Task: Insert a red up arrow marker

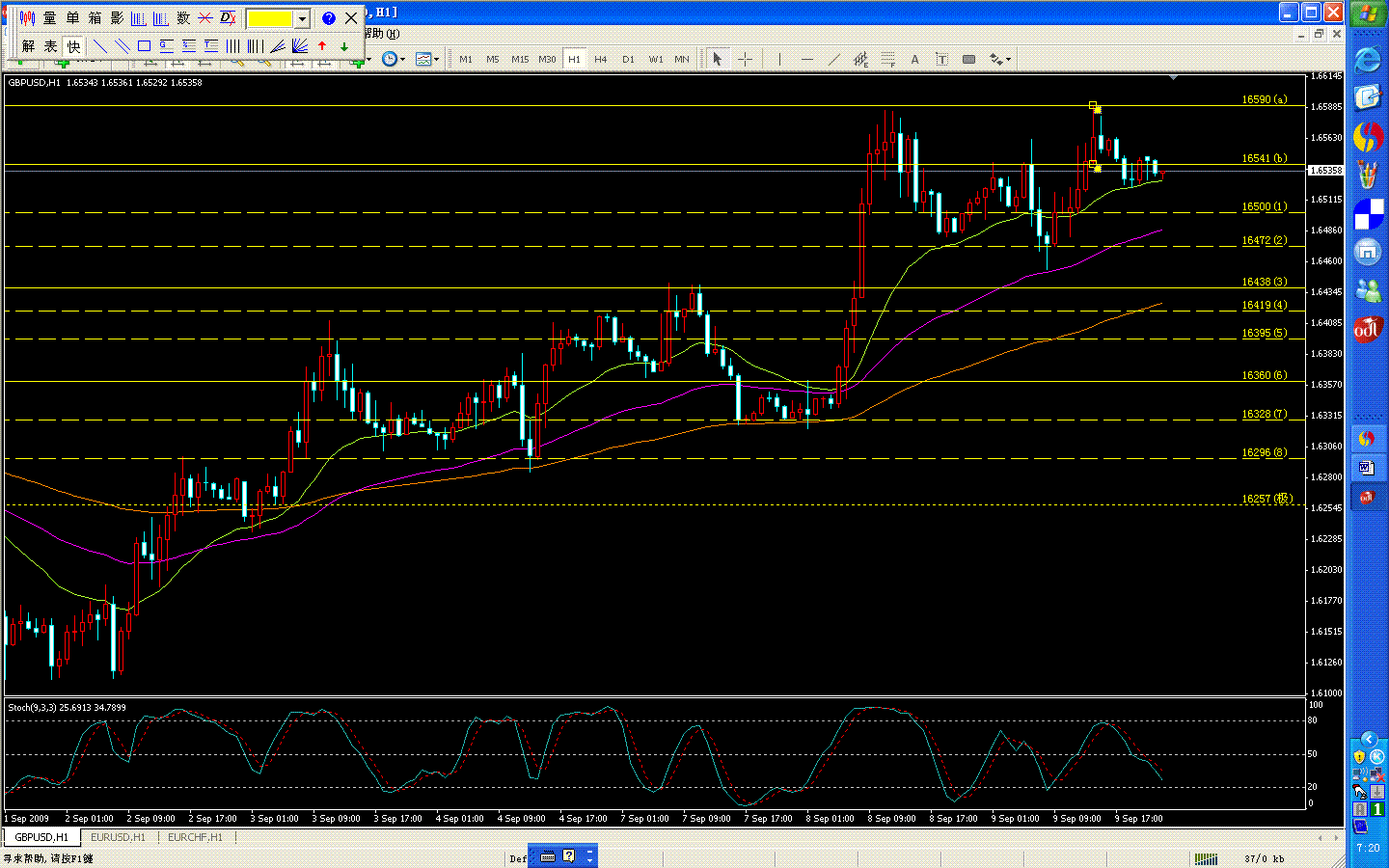Action: click(322, 46)
